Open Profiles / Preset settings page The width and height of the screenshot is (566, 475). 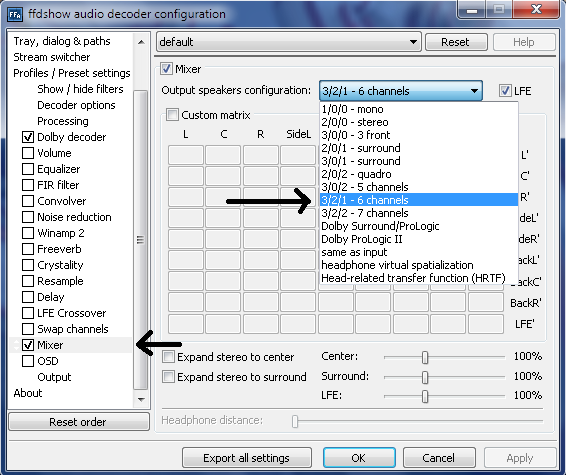click(x=72, y=73)
